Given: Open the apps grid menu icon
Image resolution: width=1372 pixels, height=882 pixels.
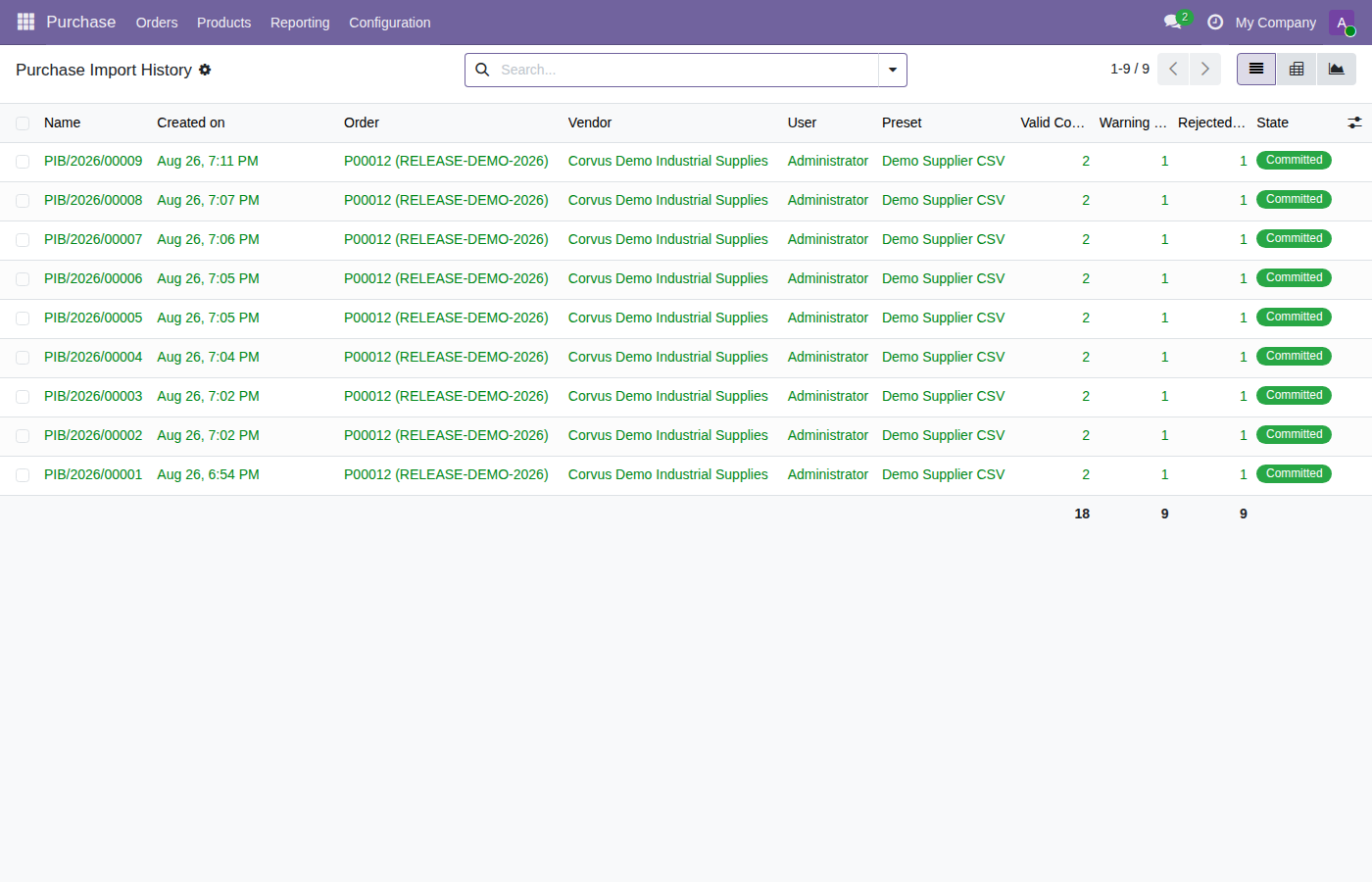Looking at the screenshot, I should pos(25,22).
